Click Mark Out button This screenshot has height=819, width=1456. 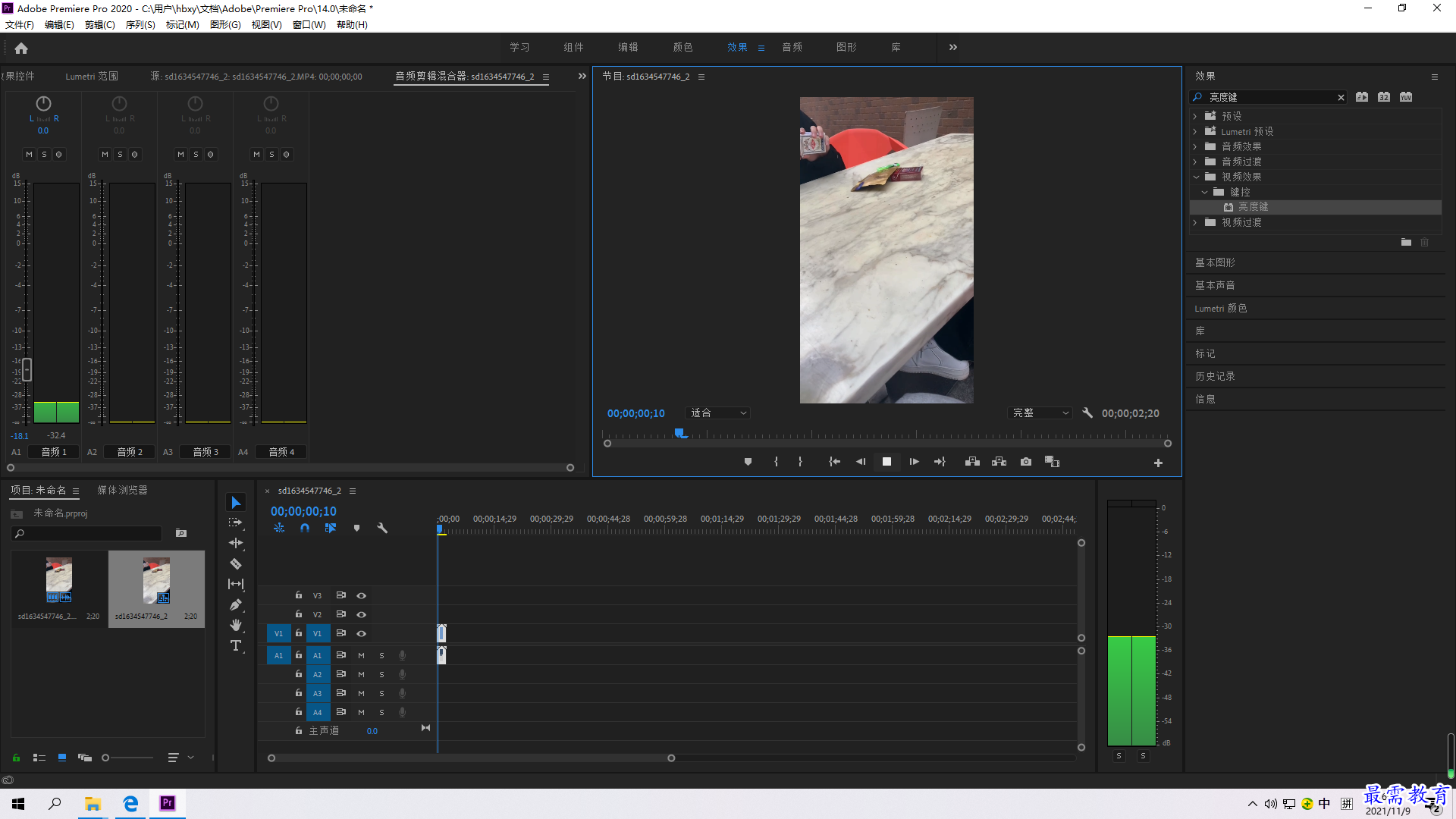click(800, 462)
